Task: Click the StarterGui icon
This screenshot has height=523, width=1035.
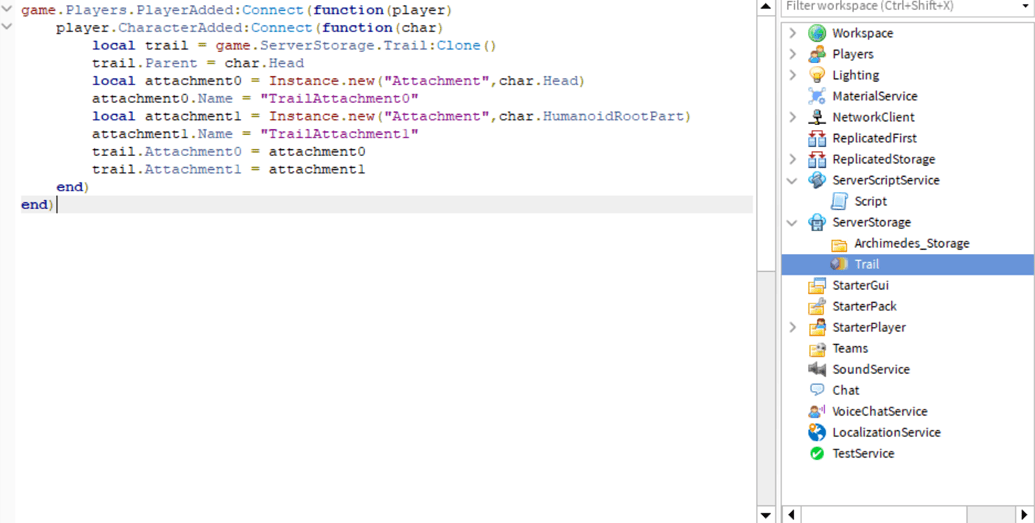Action: tap(817, 285)
